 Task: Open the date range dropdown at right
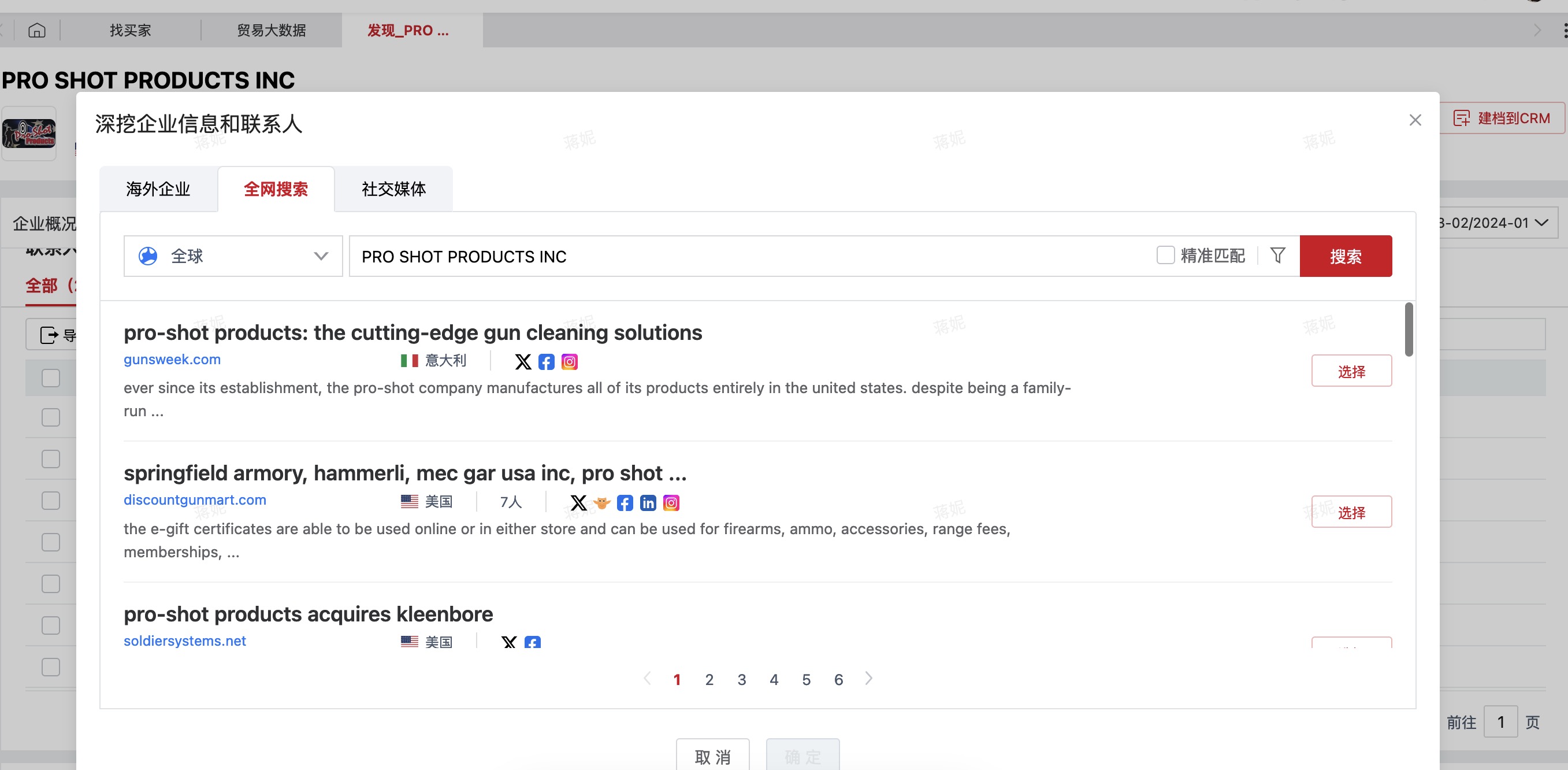pyautogui.click(x=1498, y=223)
